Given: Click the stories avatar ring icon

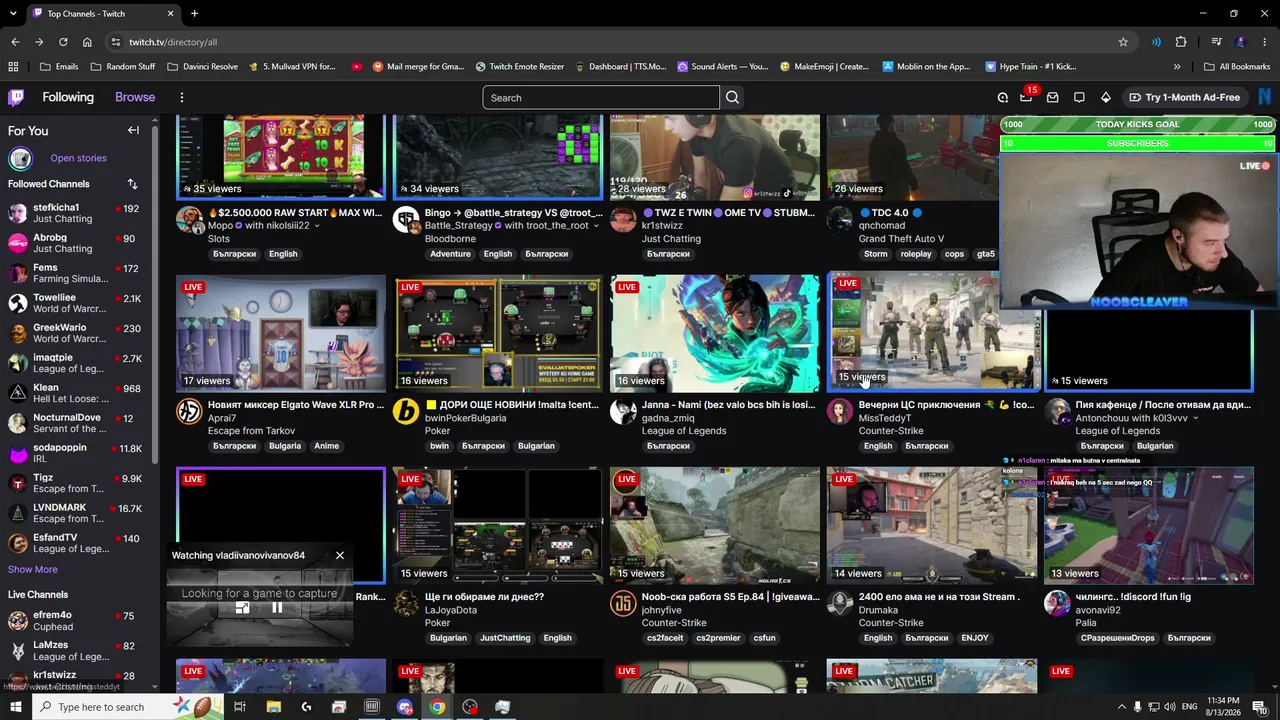Looking at the screenshot, I should (x=20, y=158).
